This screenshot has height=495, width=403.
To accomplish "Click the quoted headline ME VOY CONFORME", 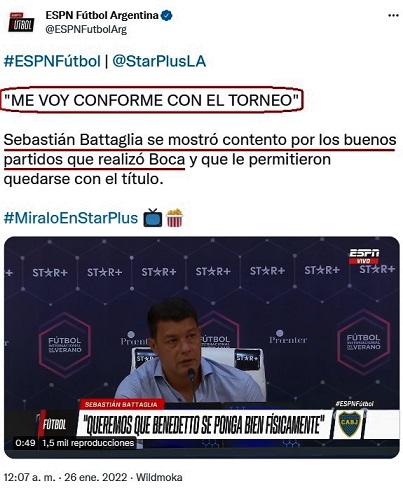I will pyautogui.click(x=152, y=100).
